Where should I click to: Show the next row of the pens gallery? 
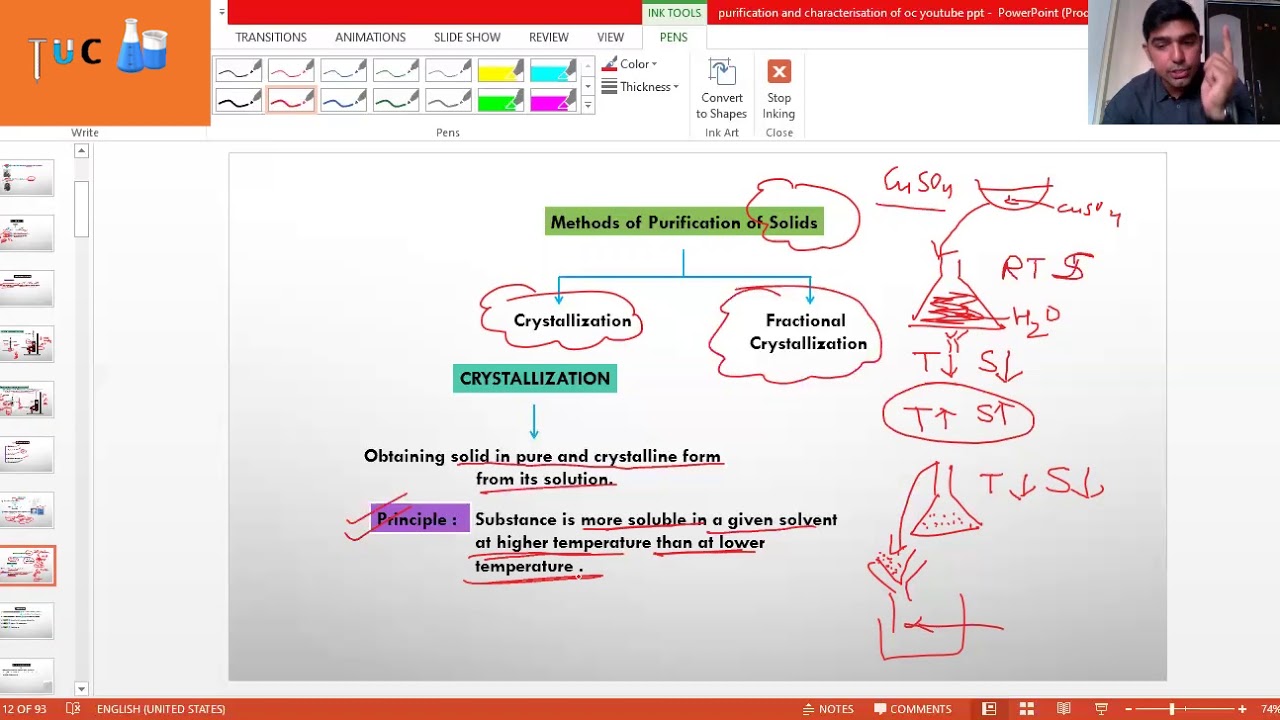coord(588,86)
